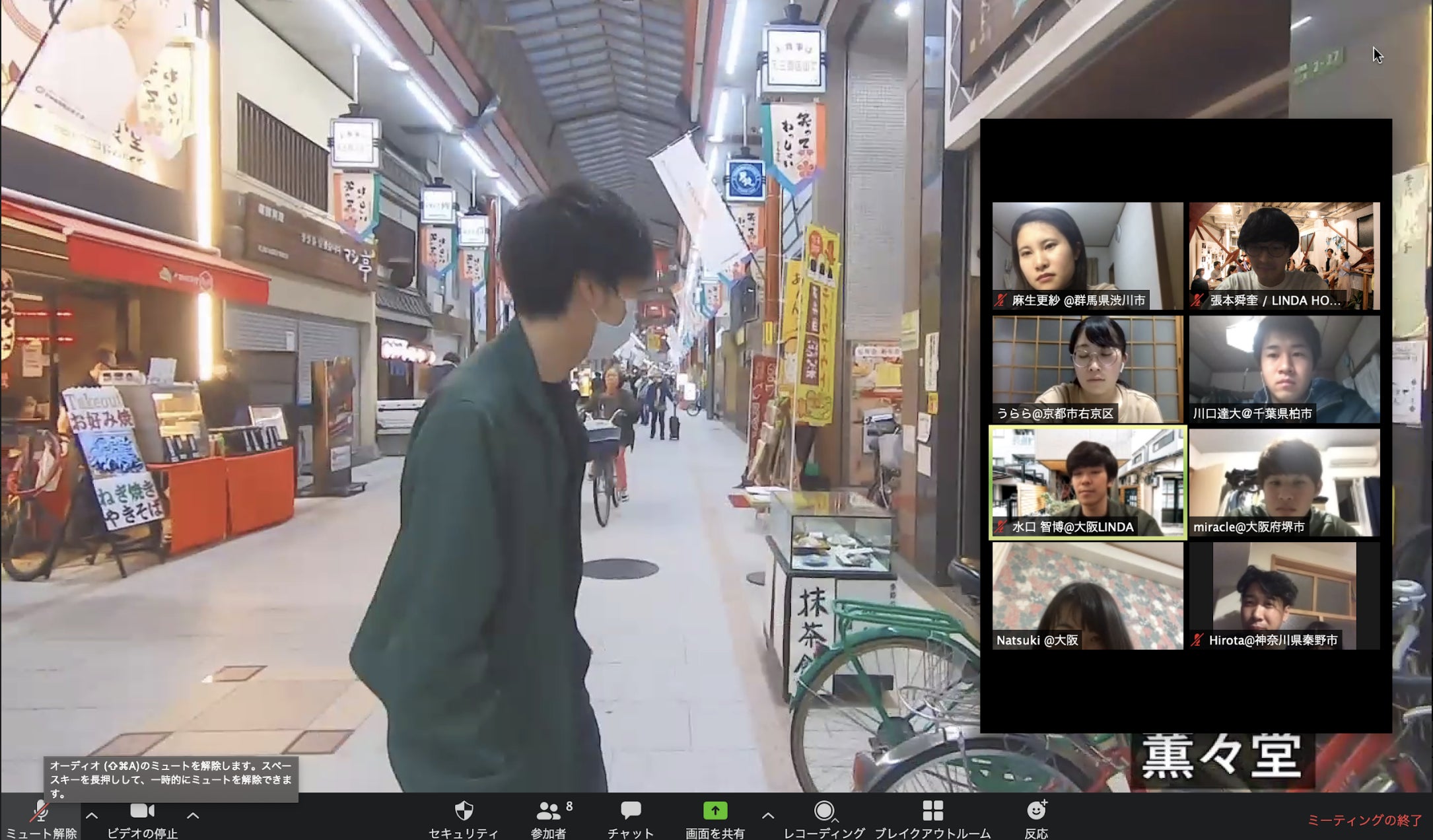Click the green Share Screen icon
The image size is (1433, 840).
pyautogui.click(x=715, y=810)
